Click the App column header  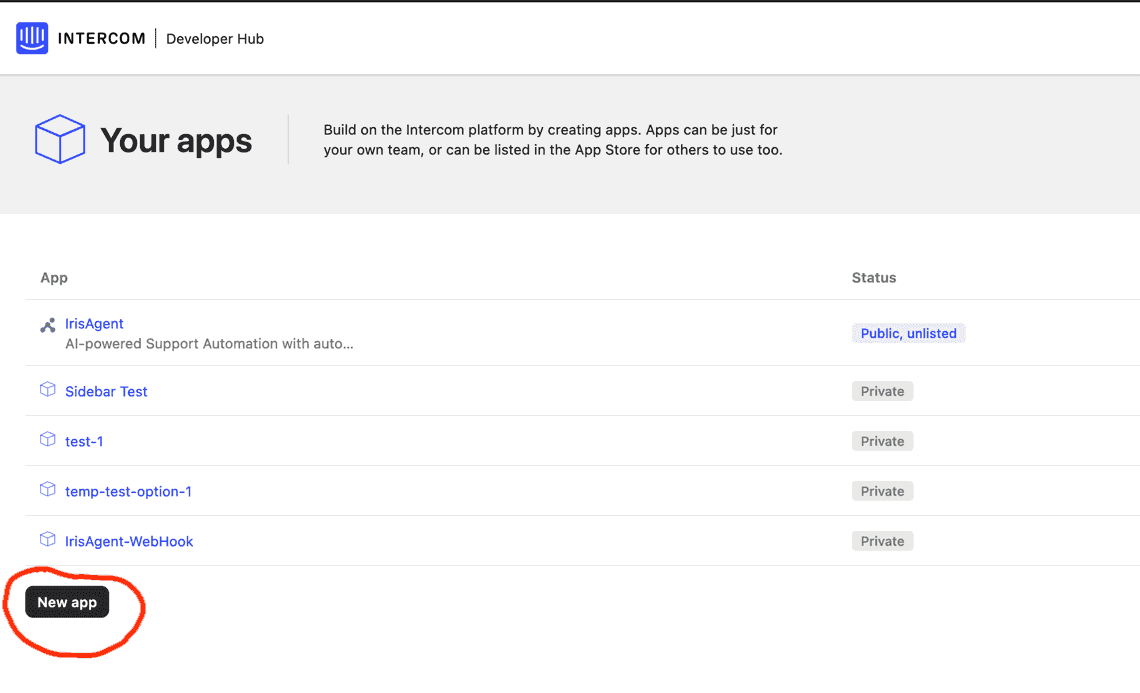coord(54,278)
